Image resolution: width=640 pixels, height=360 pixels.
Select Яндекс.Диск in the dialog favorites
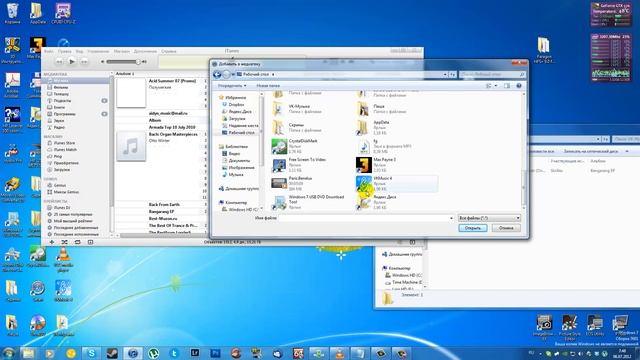241,111
